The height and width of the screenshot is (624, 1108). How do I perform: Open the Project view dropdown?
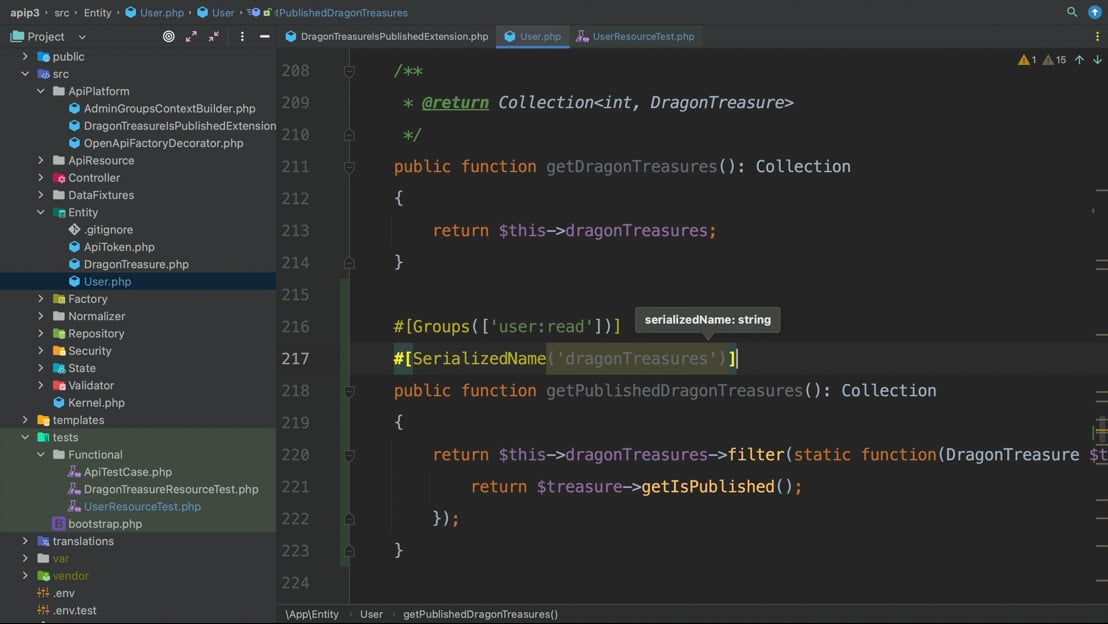pyautogui.click(x=82, y=37)
